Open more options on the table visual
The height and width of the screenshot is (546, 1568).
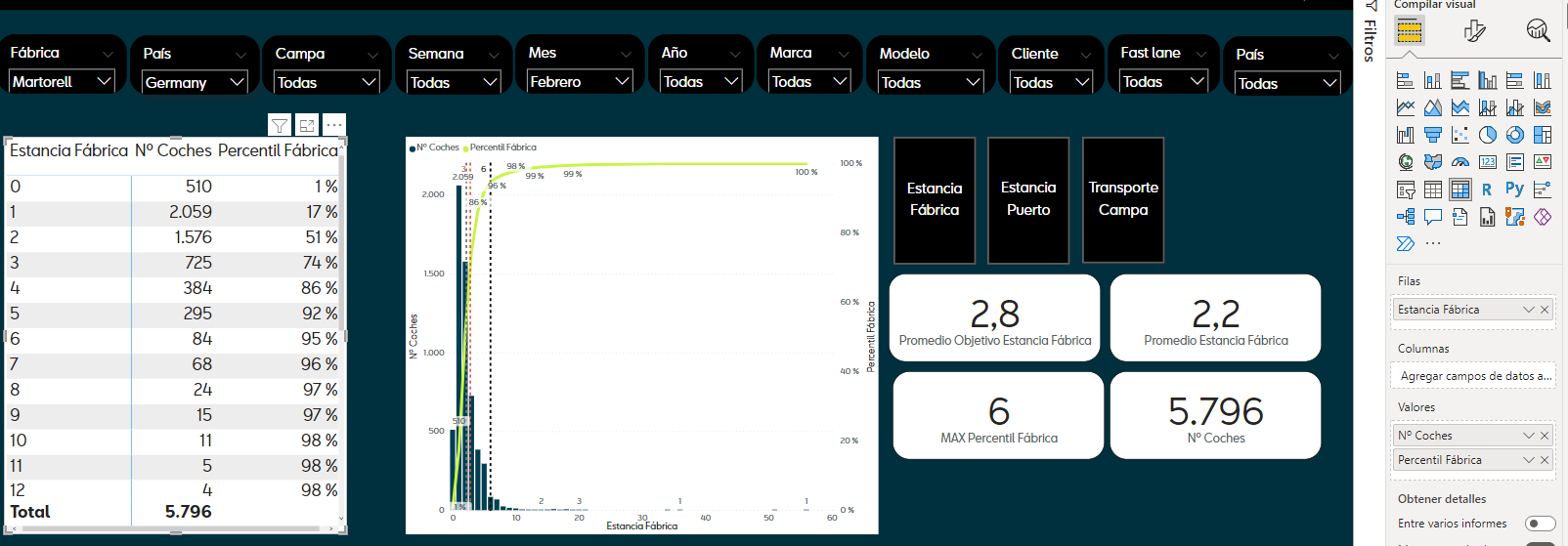(x=334, y=125)
